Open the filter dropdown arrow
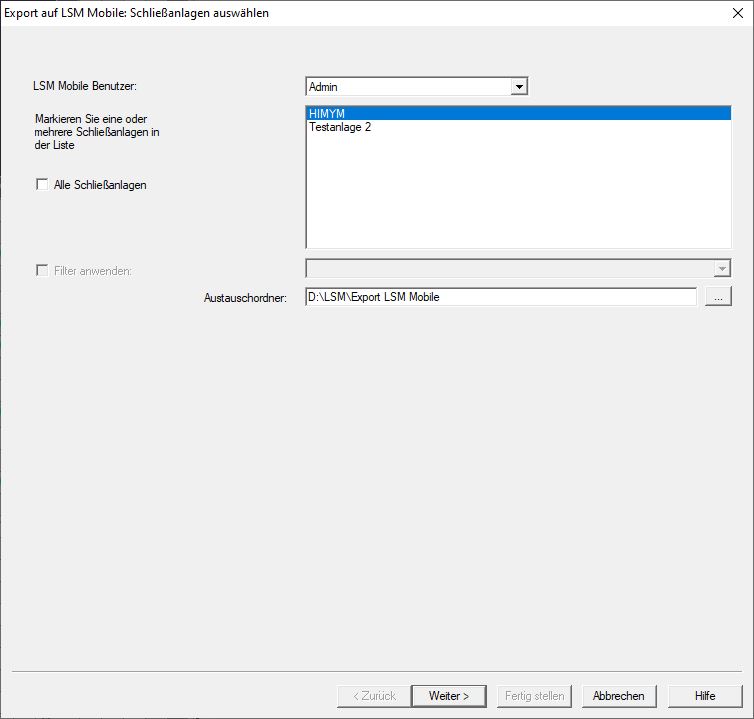The image size is (754, 719). pyautogui.click(x=722, y=269)
